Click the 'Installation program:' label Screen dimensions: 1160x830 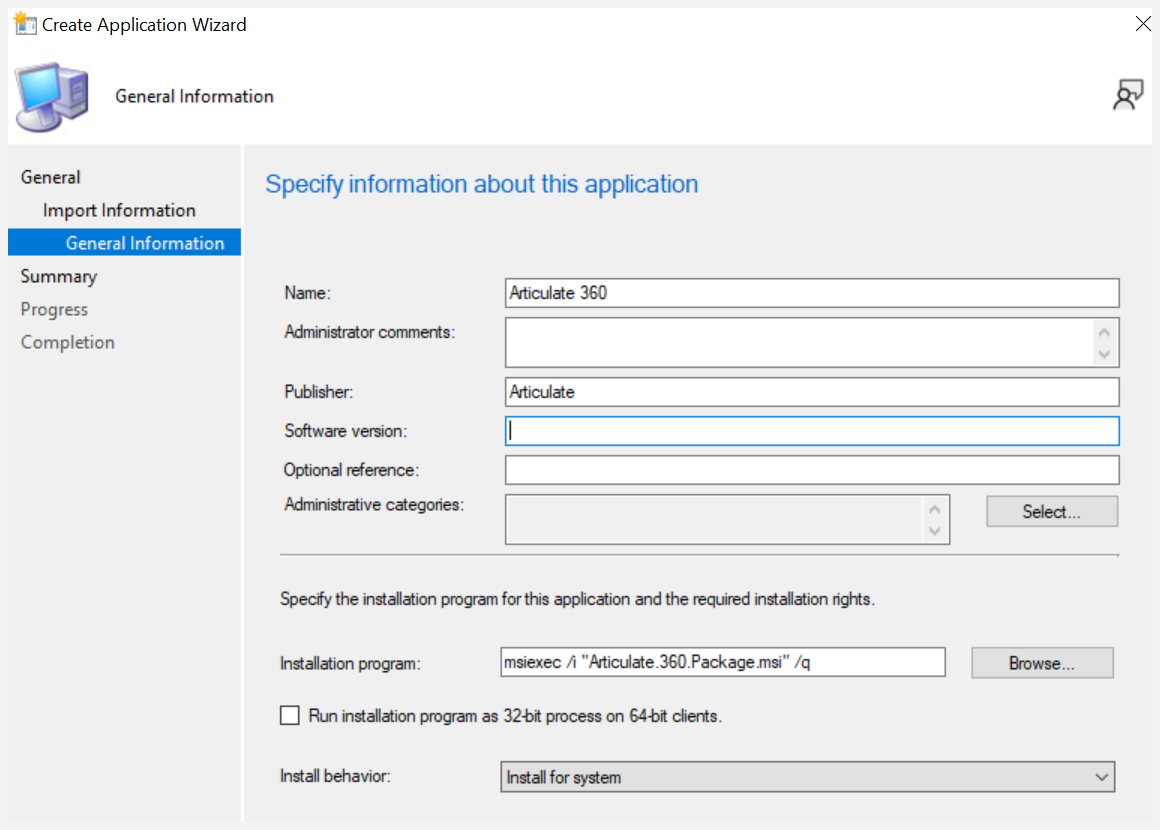coord(350,664)
